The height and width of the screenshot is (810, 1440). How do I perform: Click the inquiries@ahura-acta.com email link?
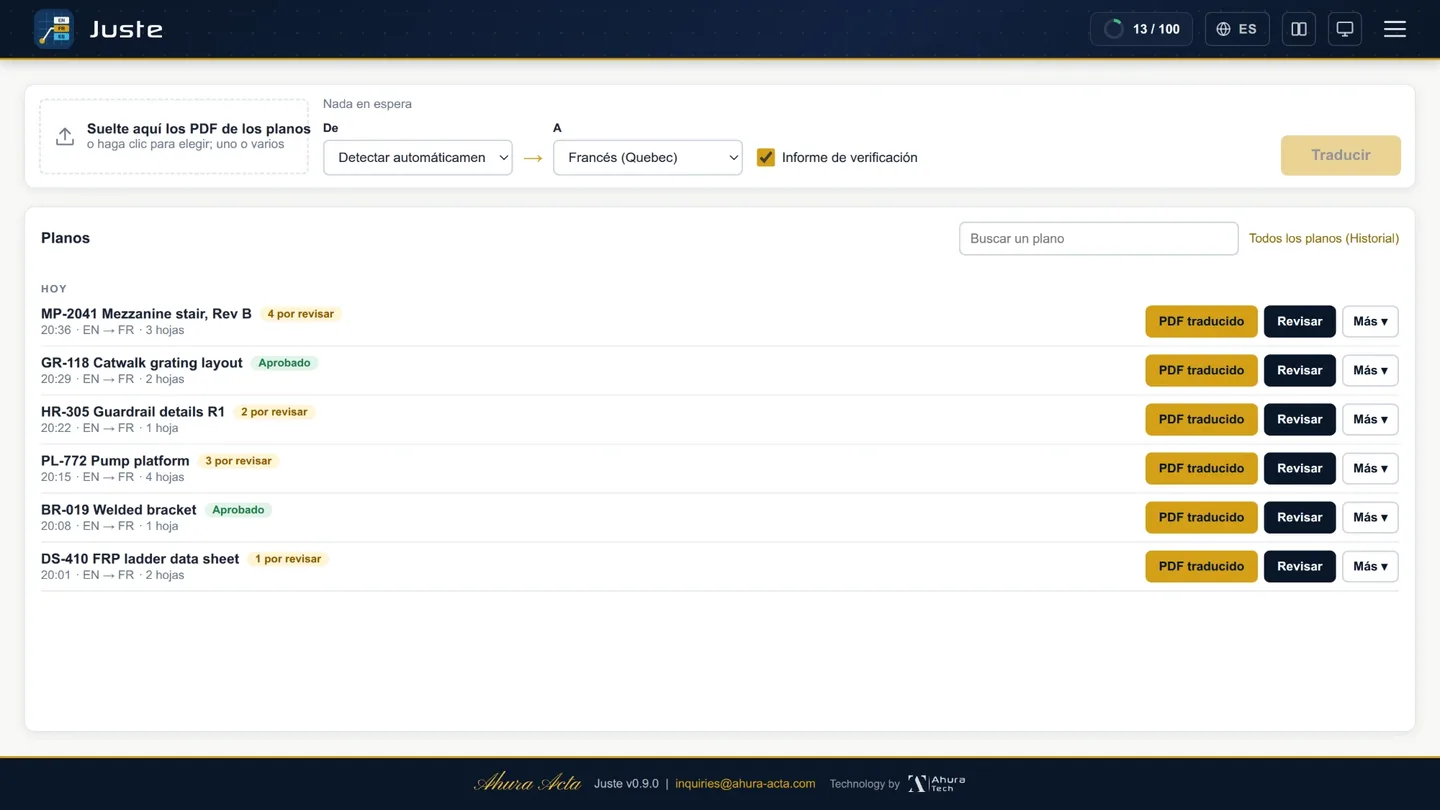[x=745, y=784]
